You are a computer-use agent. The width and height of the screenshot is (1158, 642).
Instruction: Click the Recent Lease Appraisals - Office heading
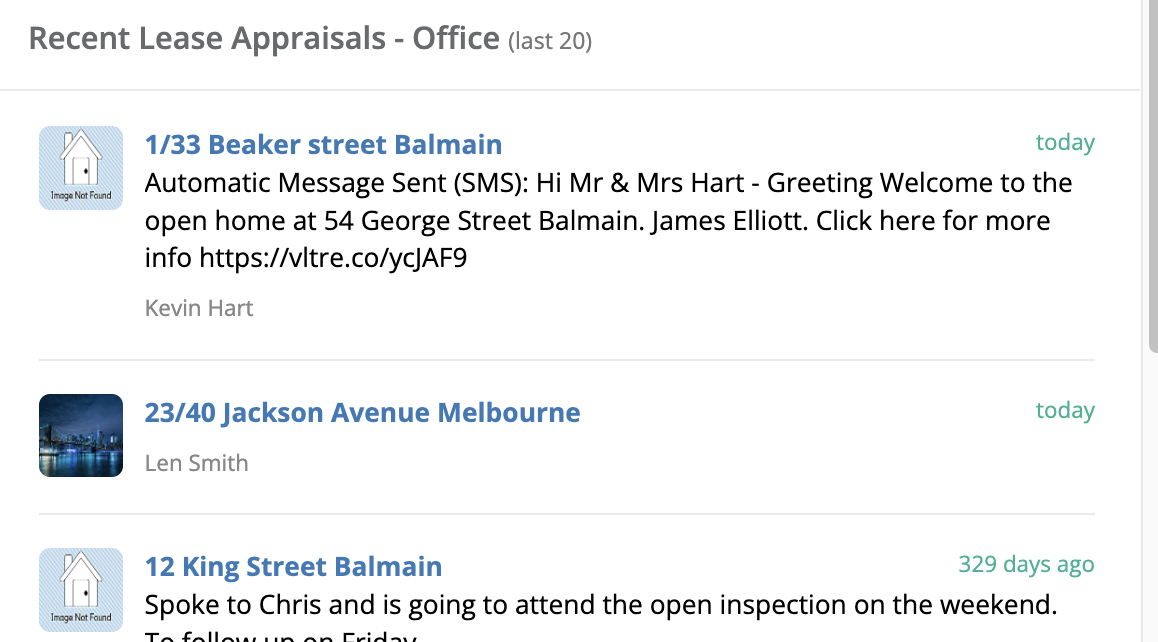point(264,38)
